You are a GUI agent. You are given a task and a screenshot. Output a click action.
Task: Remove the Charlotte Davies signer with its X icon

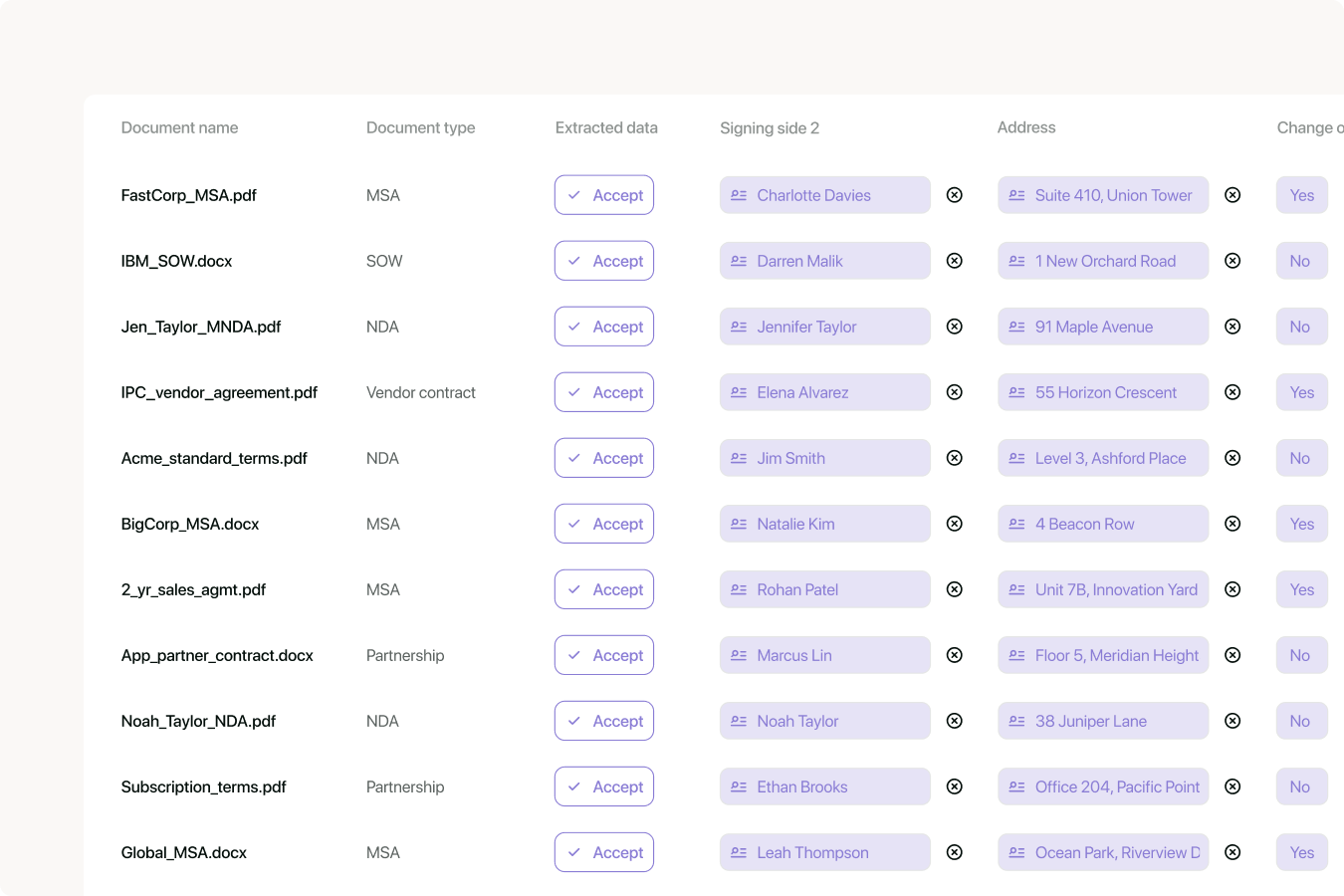point(954,195)
